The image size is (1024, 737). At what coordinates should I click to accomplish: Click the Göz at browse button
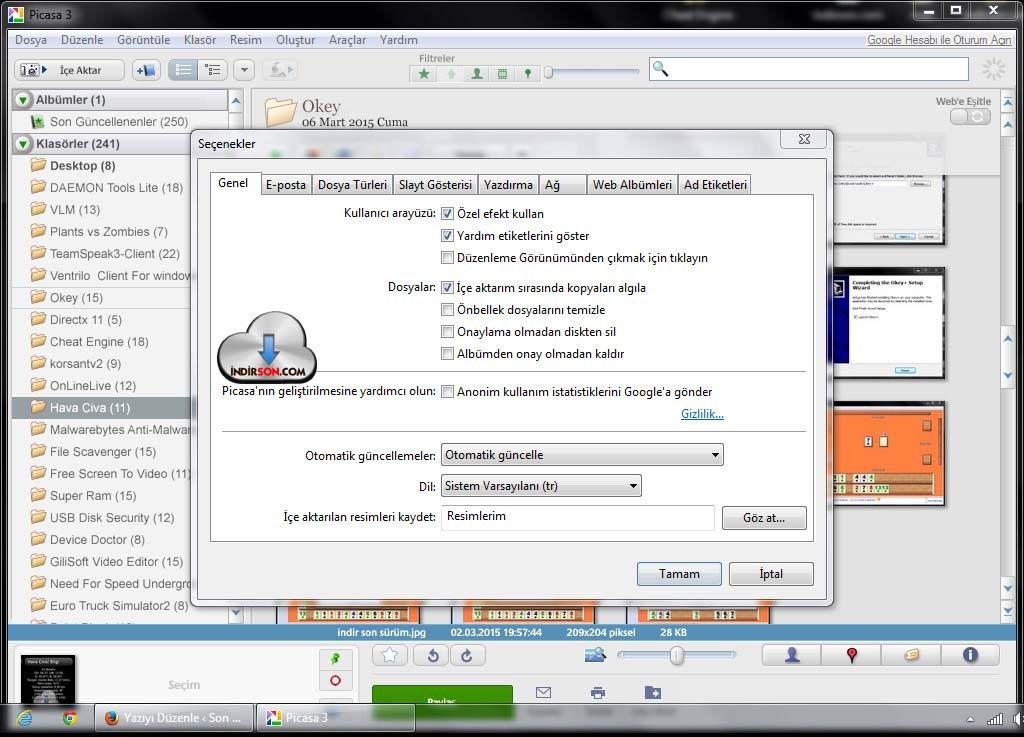click(x=764, y=518)
